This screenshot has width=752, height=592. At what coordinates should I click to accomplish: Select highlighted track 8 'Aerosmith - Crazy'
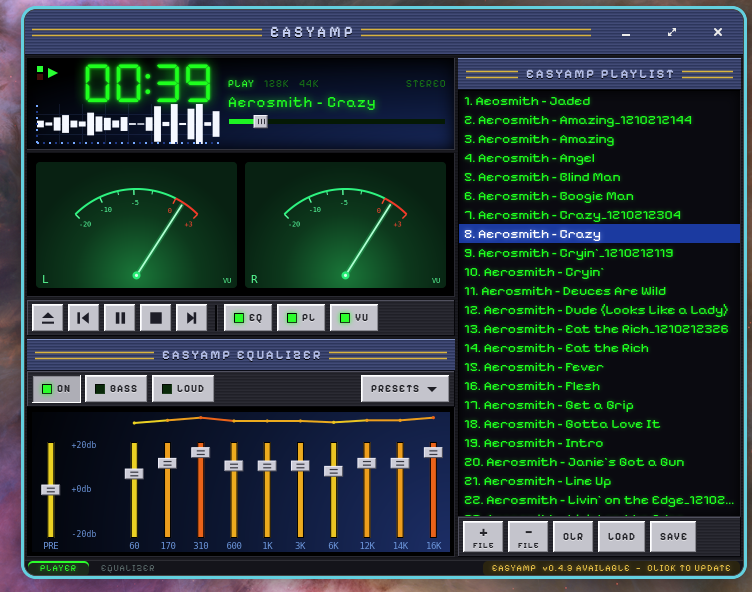click(599, 234)
